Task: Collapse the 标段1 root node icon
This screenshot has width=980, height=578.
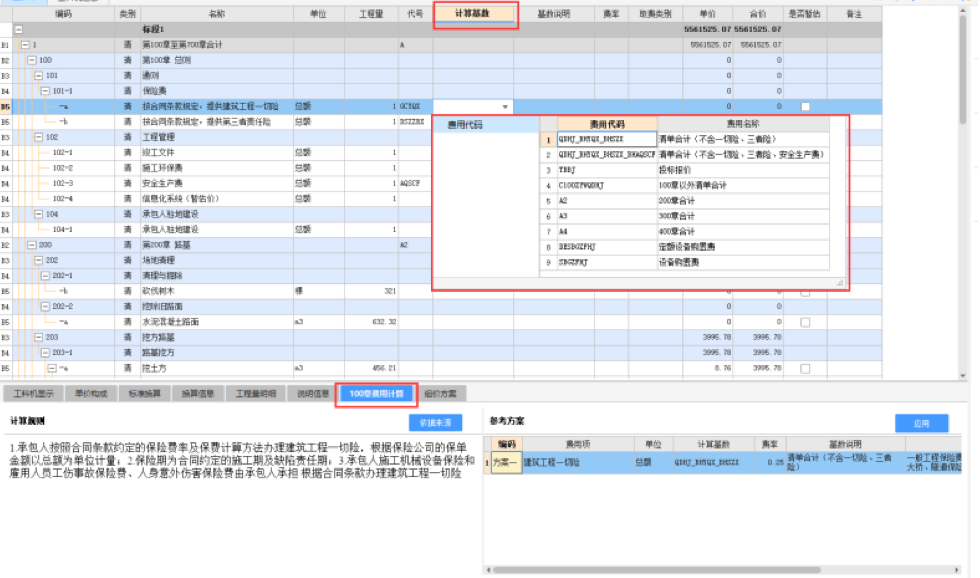Action: 18,31
